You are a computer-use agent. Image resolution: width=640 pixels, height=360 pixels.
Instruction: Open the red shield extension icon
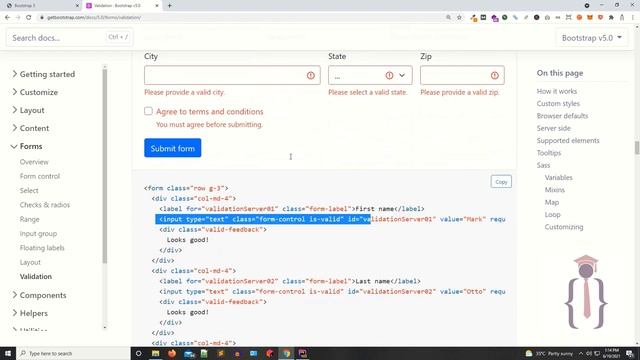point(600,17)
